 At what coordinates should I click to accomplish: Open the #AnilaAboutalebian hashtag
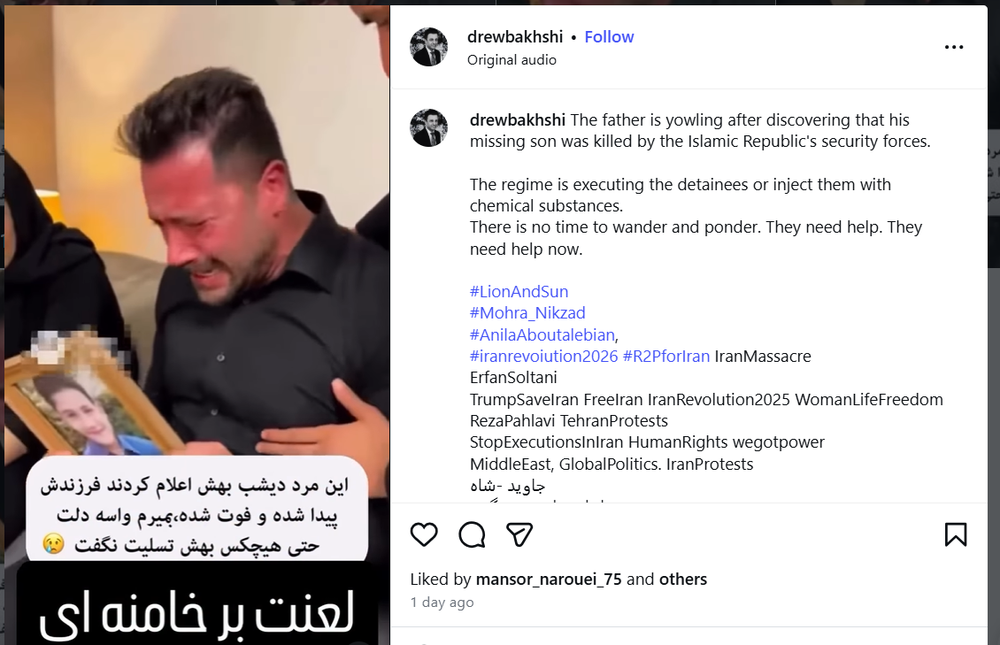[x=542, y=335]
